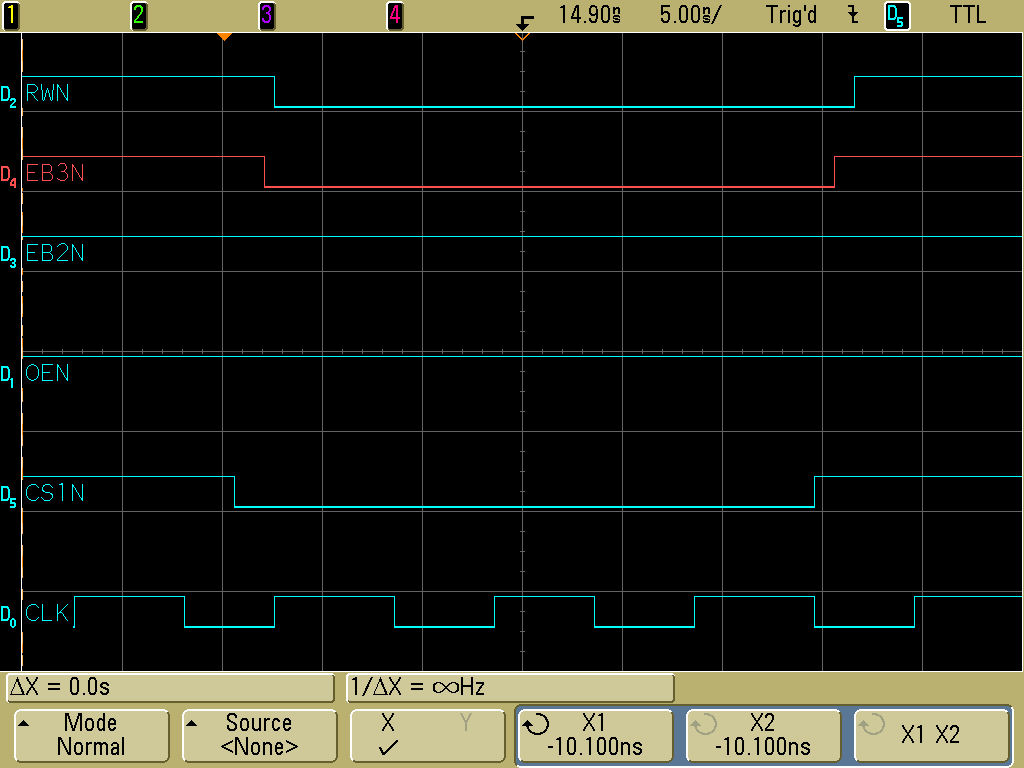Image resolution: width=1024 pixels, height=768 pixels.
Task: Click the D4 EB3N channel marker
Action: coord(9,174)
